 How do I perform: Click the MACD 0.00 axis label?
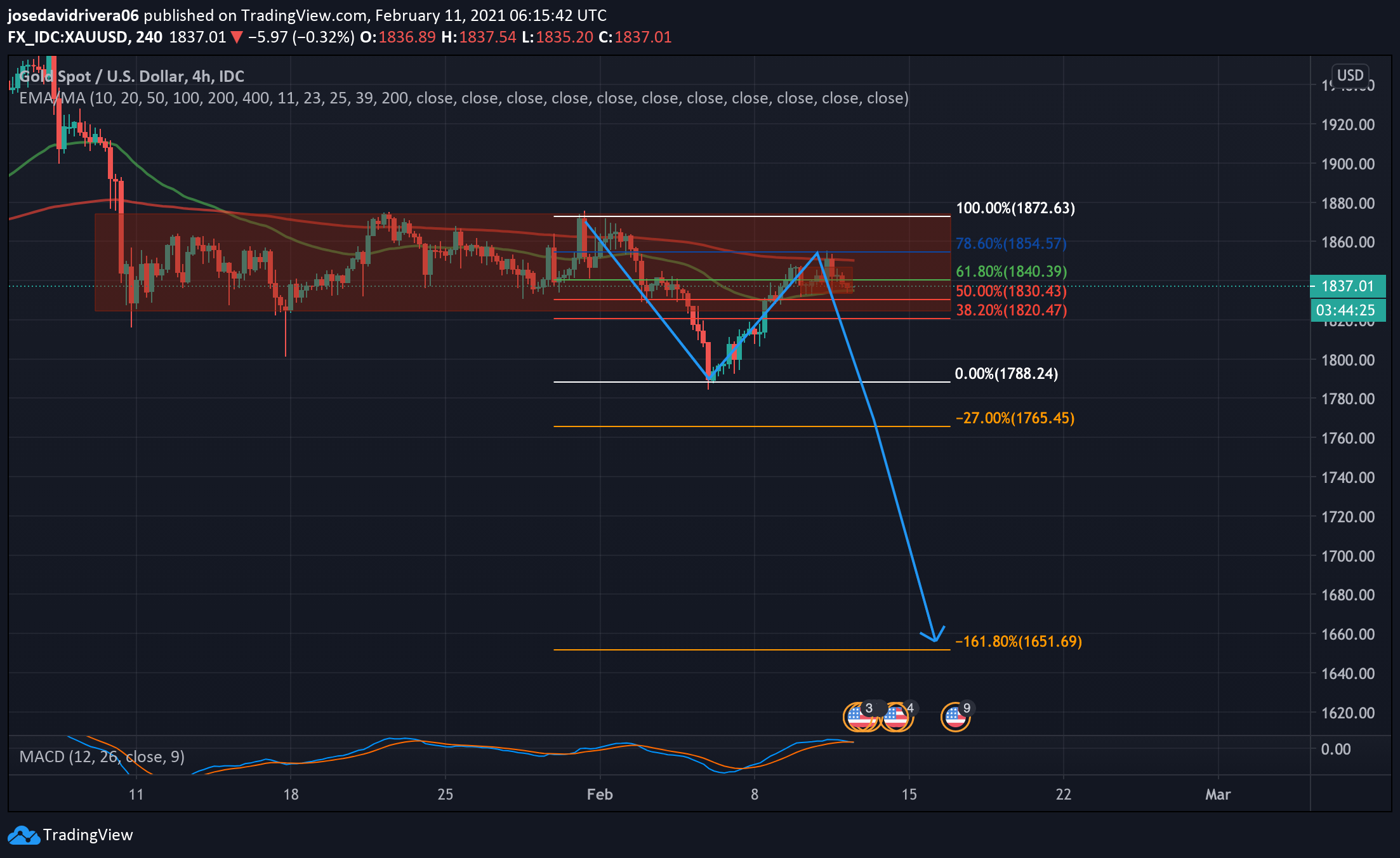[x=1336, y=749]
